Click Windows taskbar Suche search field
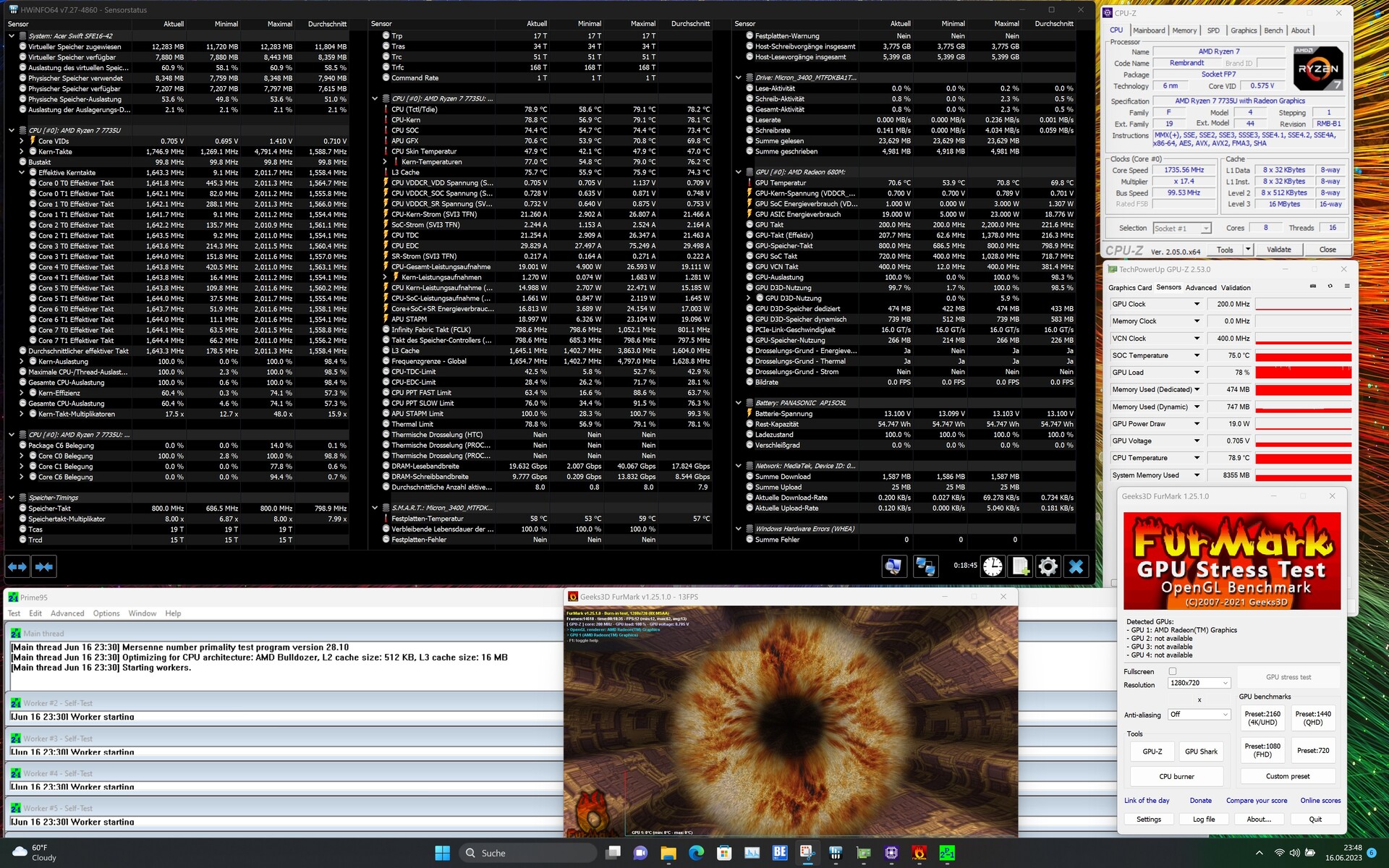The image size is (1389, 868). [528, 853]
